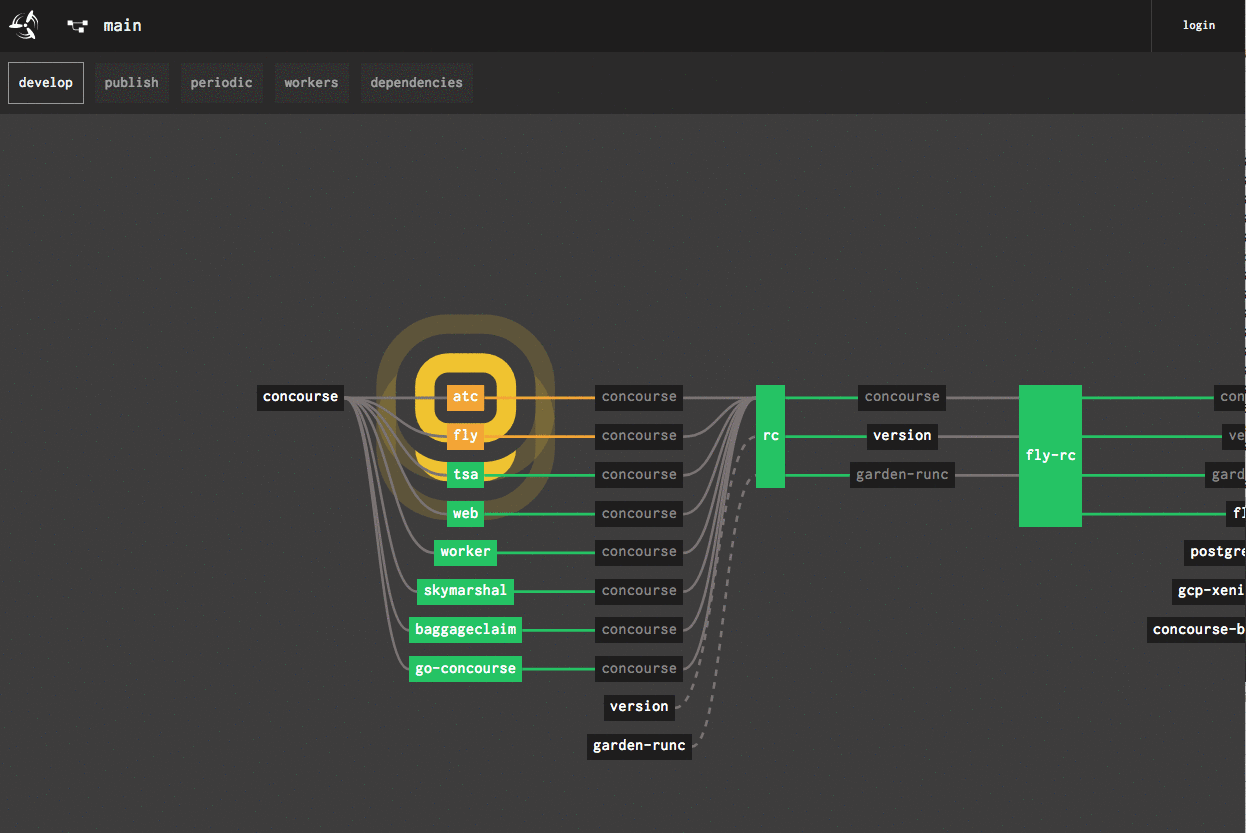1246x833 pixels.
Task: Show the dependencies group tab
Action: 416,83
